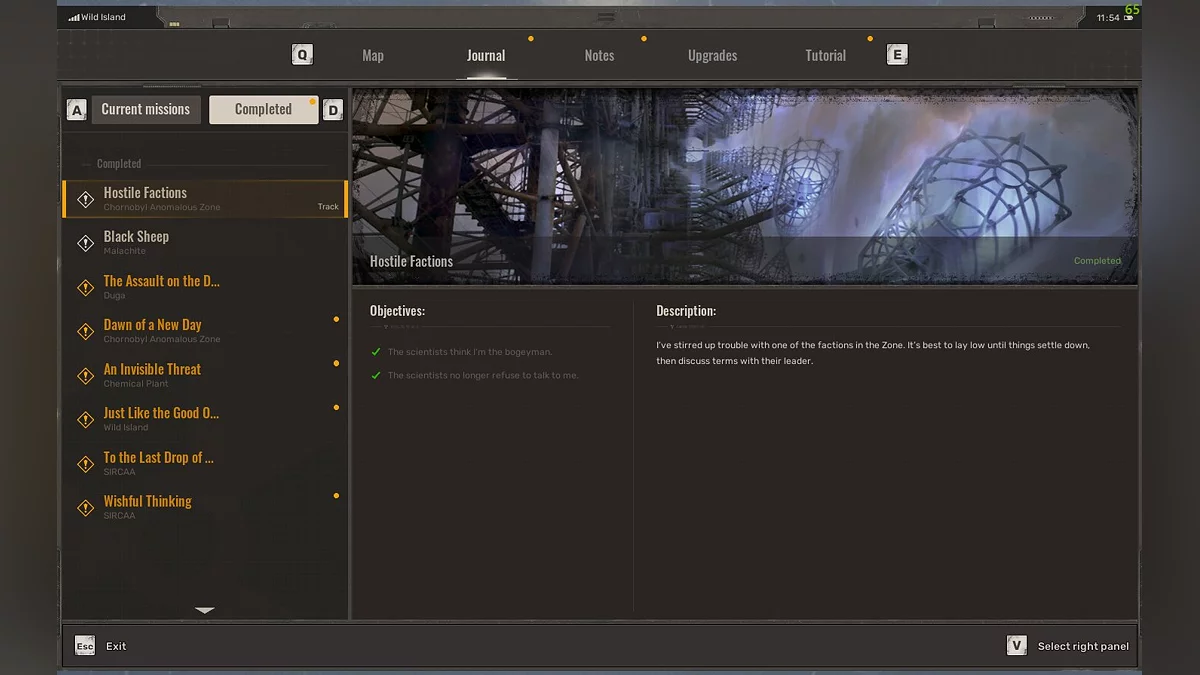Click the Esc key exit icon

pos(85,646)
